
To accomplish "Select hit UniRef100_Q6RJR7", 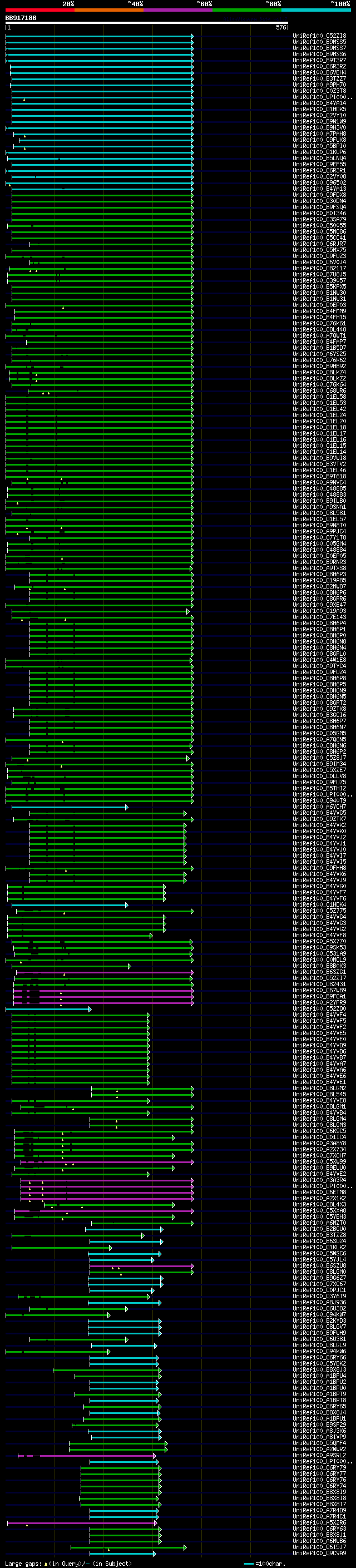I will tap(319, 244).
